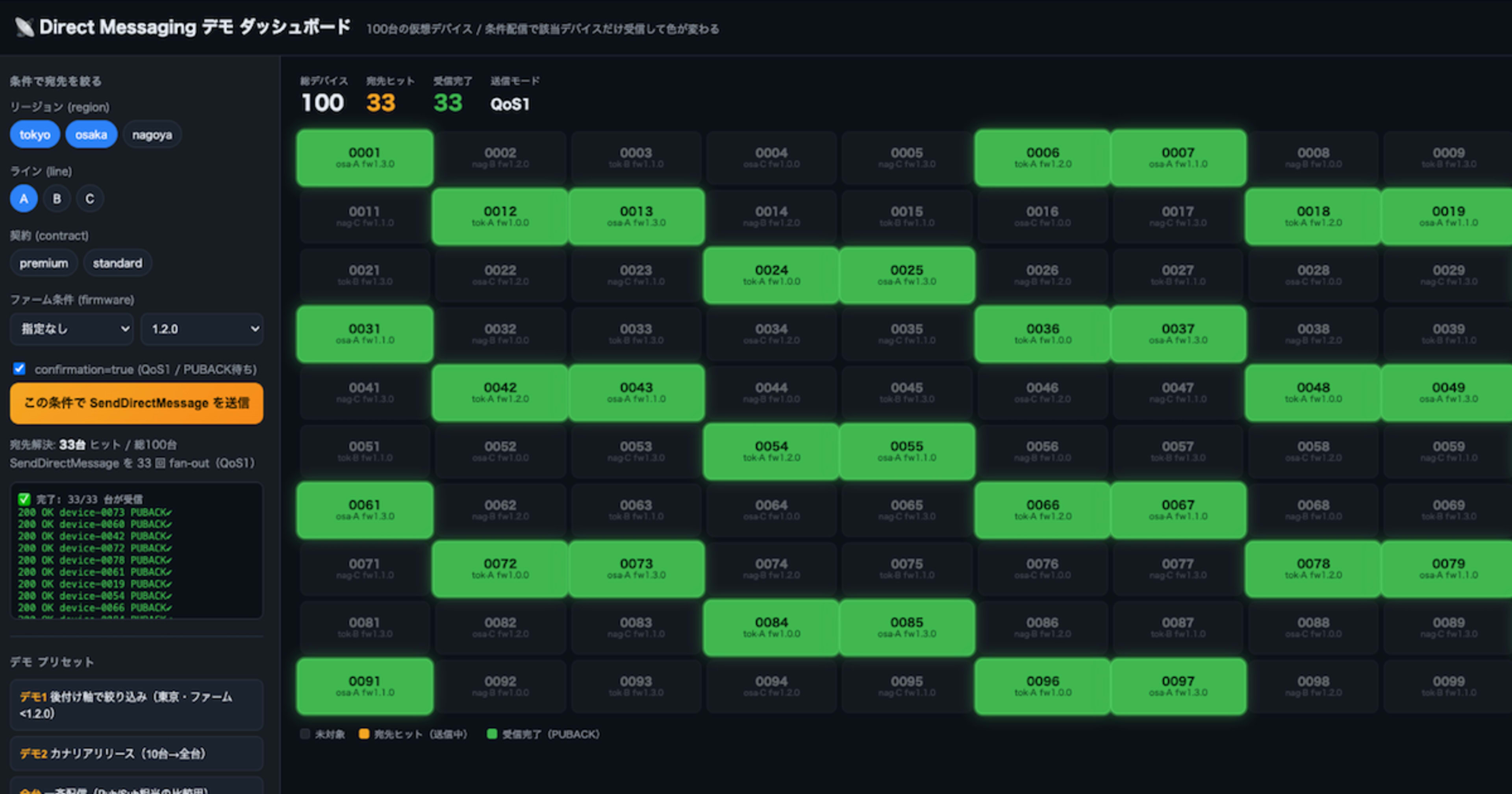The height and width of the screenshot is (794, 1512).
Task: Click the 完了: 33/33 台が受信 status line
Action: [80, 499]
